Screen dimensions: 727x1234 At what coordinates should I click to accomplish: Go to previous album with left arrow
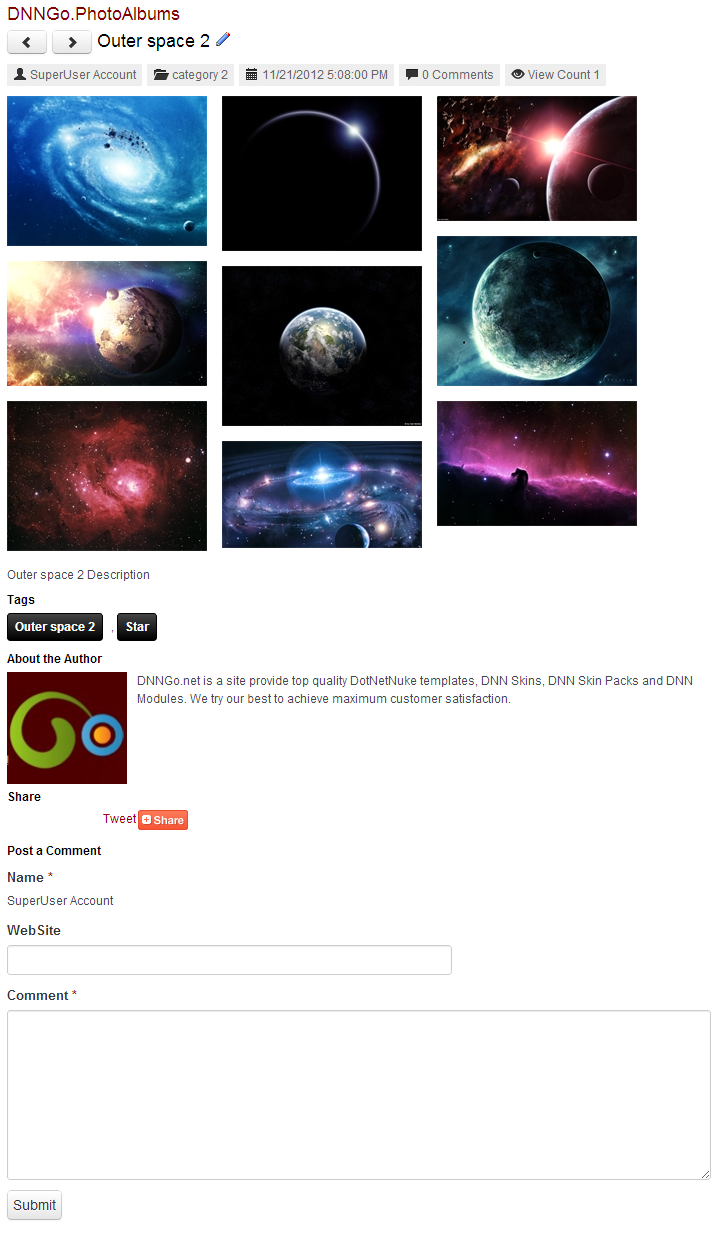(27, 42)
